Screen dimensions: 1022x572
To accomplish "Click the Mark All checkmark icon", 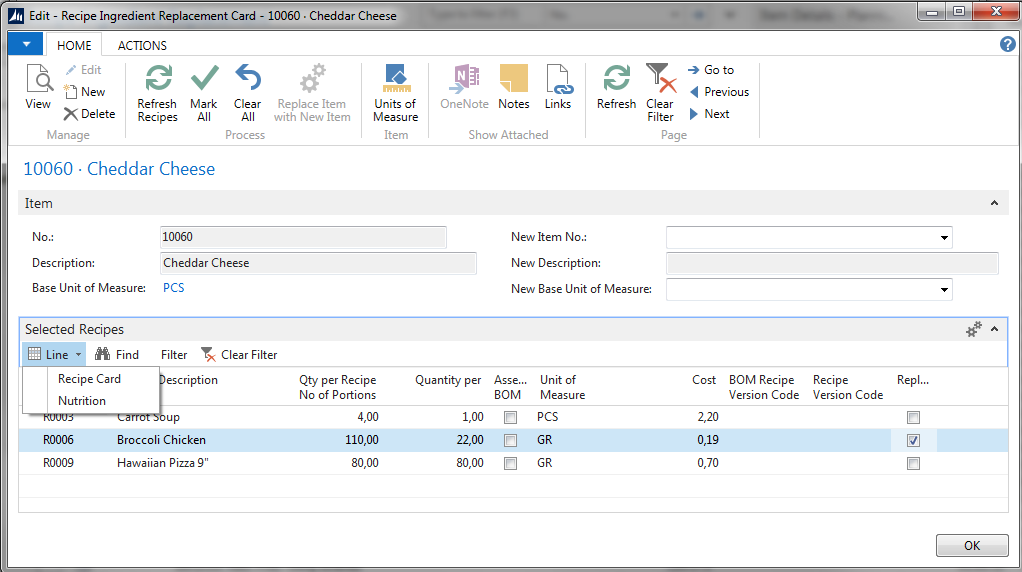I will [x=204, y=80].
